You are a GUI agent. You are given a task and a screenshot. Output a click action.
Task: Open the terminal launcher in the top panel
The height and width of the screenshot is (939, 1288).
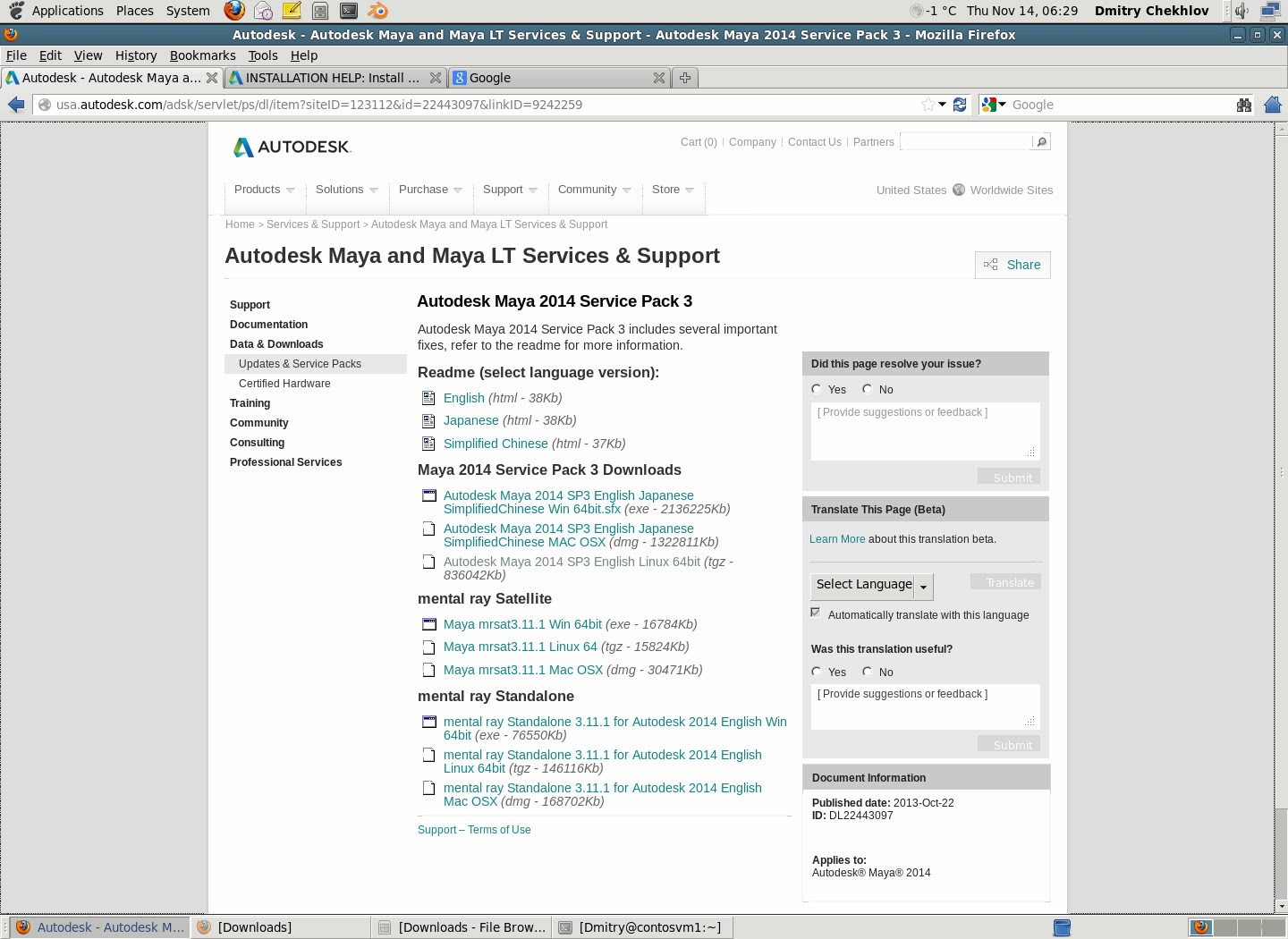click(349, 11)
